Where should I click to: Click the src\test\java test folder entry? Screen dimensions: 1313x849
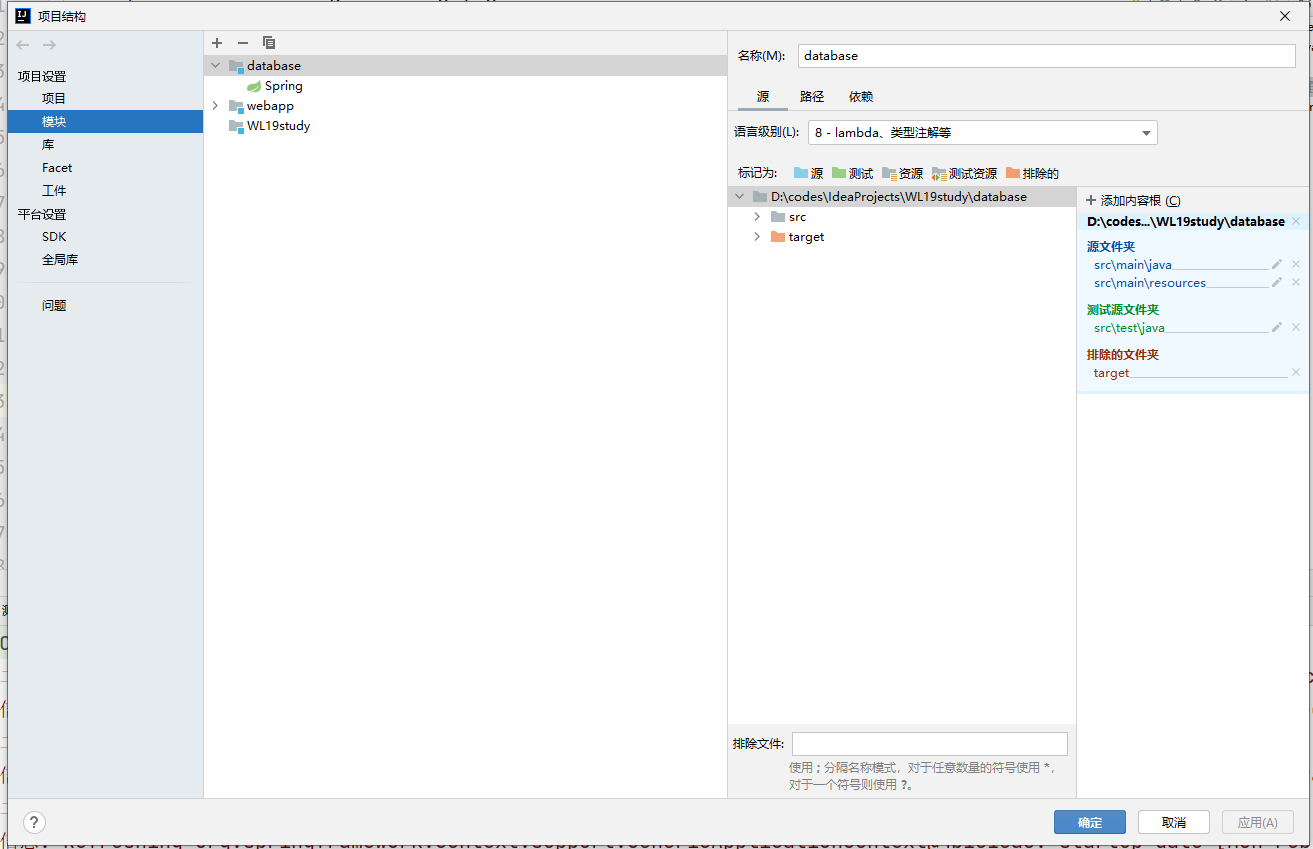point(1129,327)
